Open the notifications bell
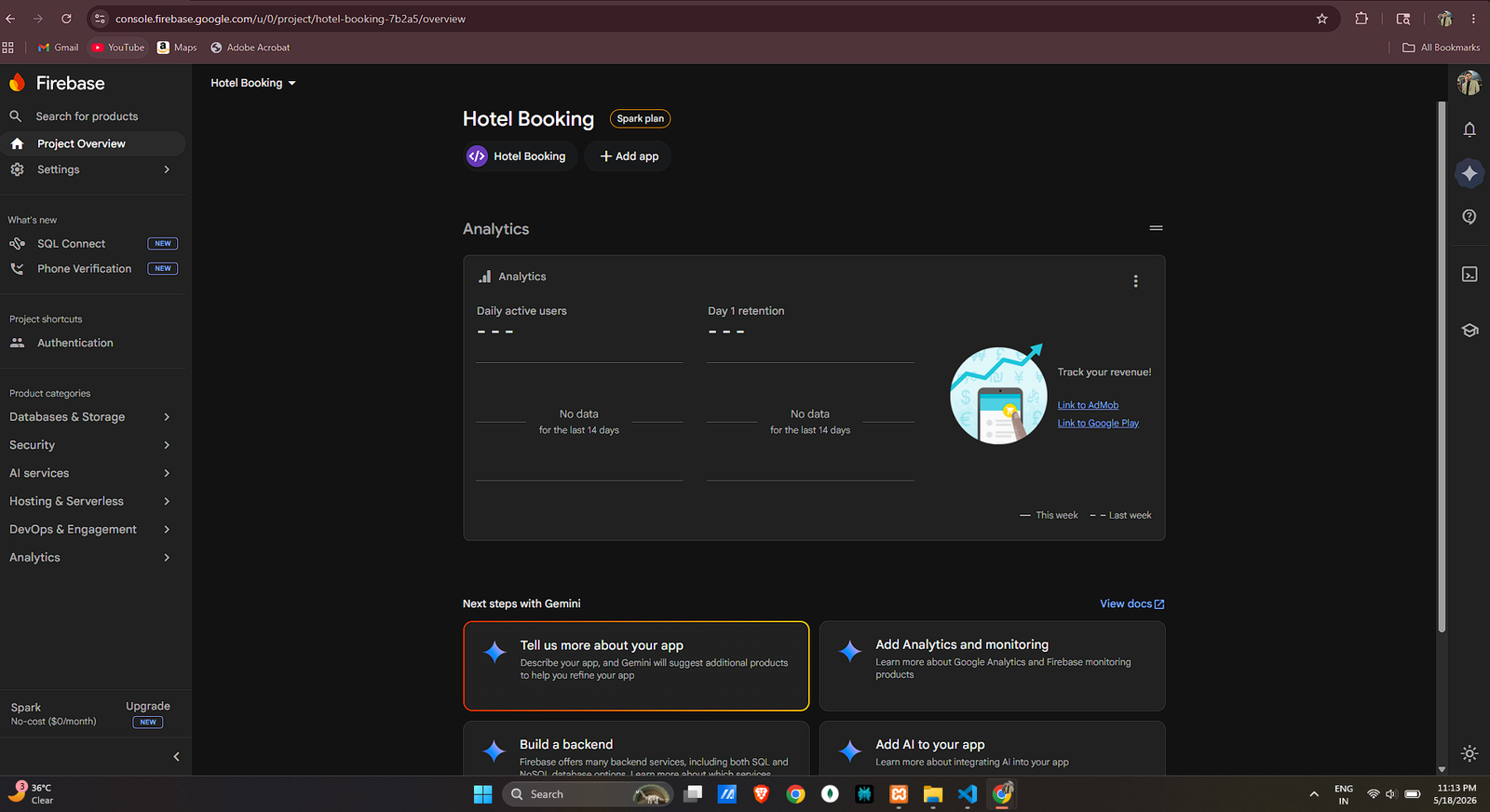Screen dimensions: 1490x812 (x=1470, y=129)
